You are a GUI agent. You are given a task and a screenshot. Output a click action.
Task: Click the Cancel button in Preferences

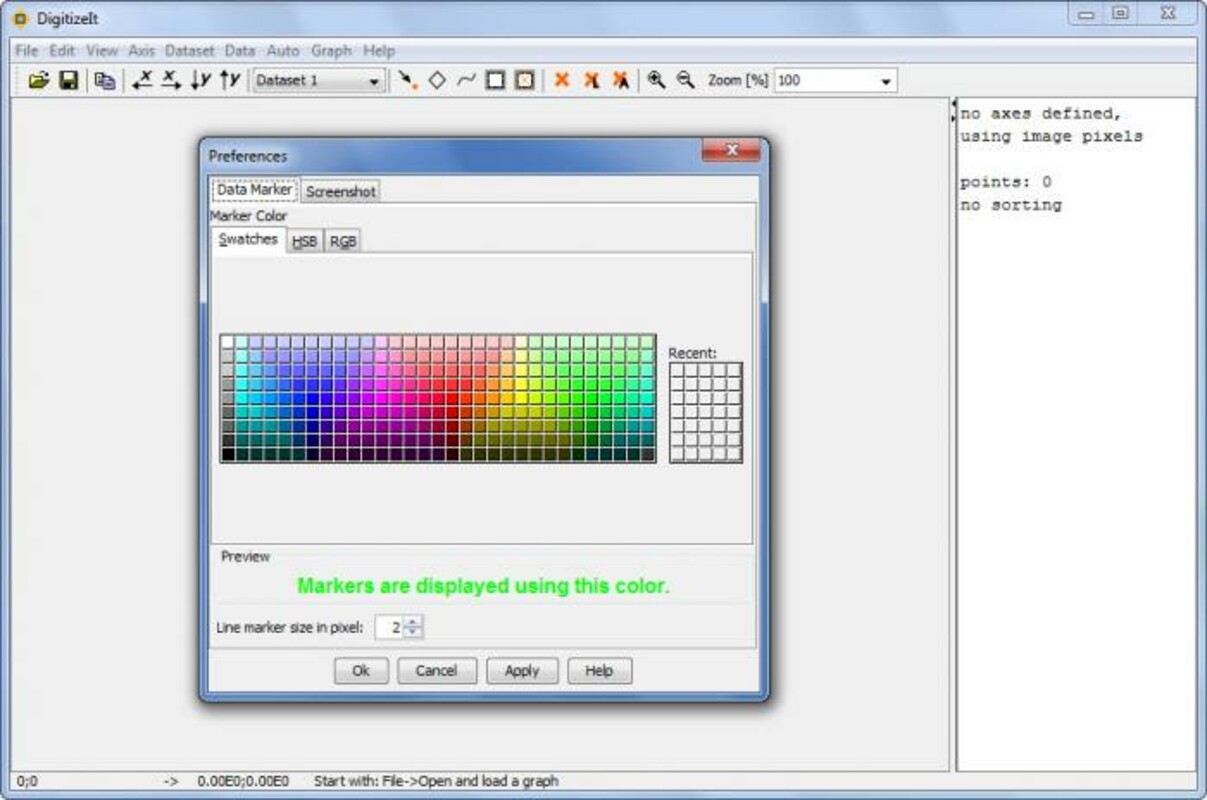pyautogui.click(x=436, y=671)
